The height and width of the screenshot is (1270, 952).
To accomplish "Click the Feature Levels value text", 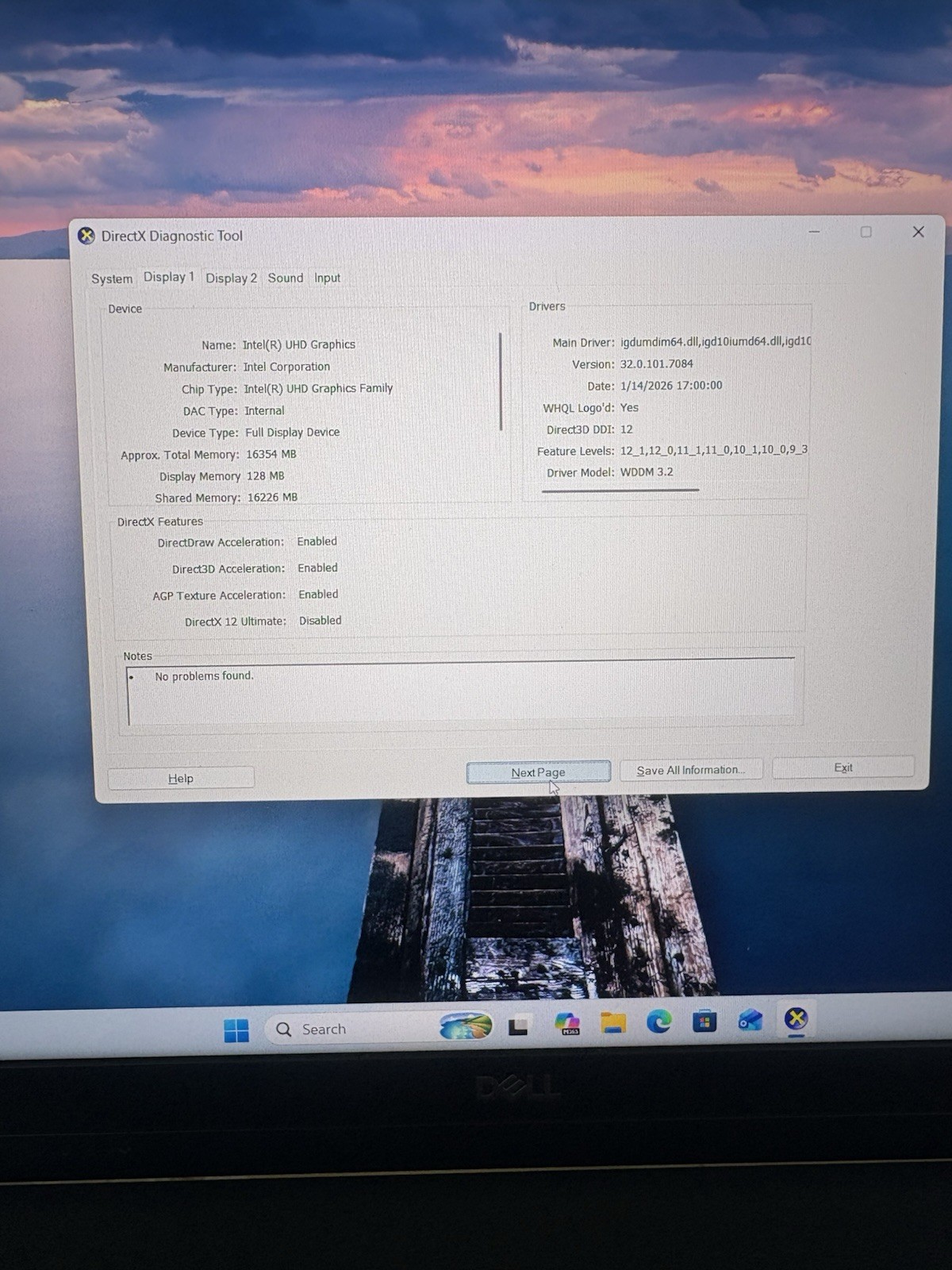I will [714, 450].
